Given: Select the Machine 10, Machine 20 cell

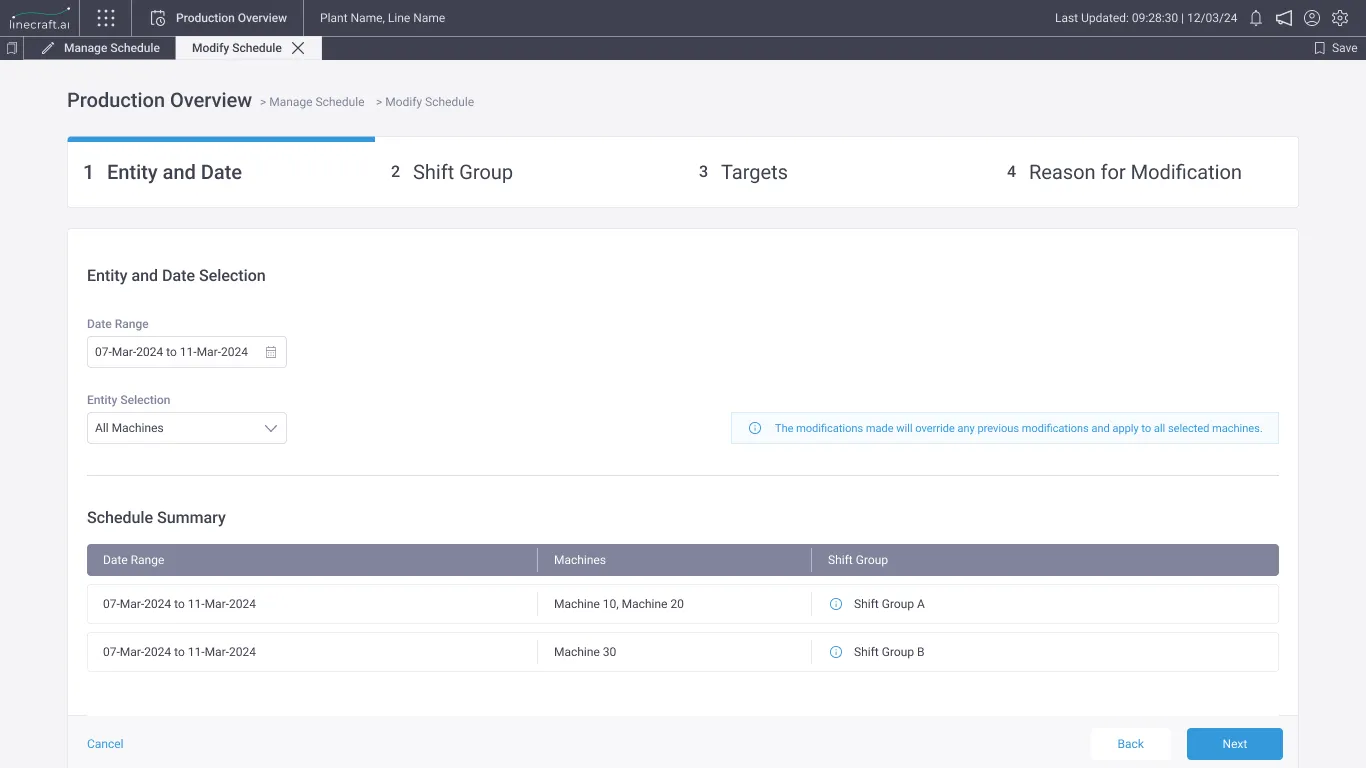Looking at the screenshot, I should (619, 604).
